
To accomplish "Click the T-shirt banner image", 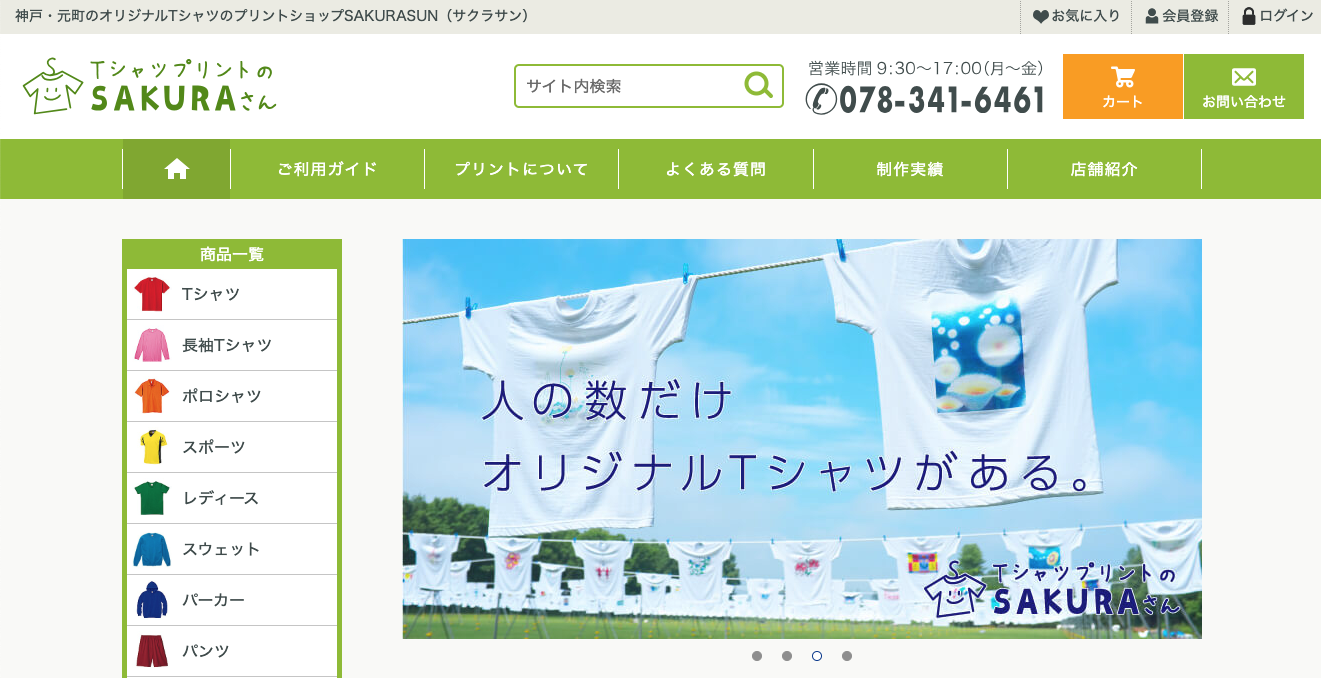I will pyautogui.click(x=801, y=438).
